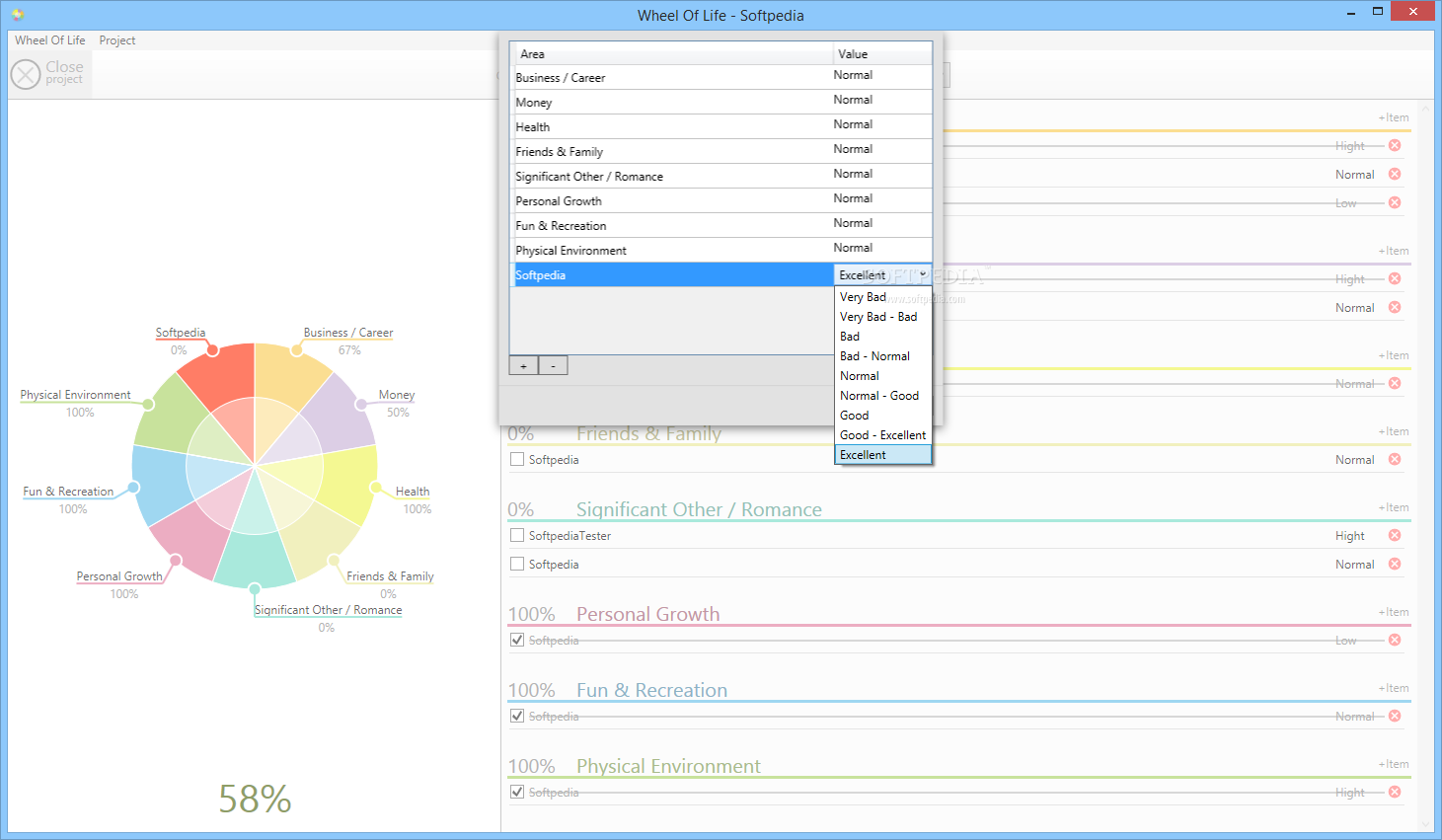Click the vertical scrollbar down arrow
Image resolution: width=1442 pixels, height=840 pixels.
coord(1425,823)
